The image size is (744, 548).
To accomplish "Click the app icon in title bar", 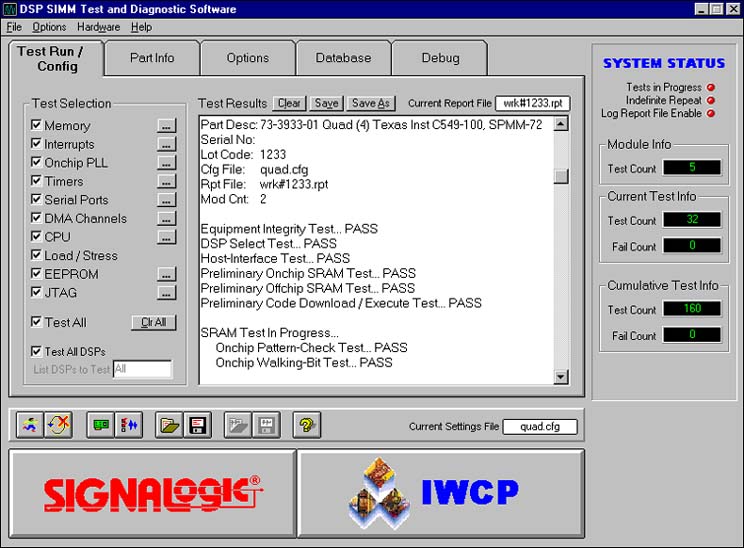I will tap(10, 9).
